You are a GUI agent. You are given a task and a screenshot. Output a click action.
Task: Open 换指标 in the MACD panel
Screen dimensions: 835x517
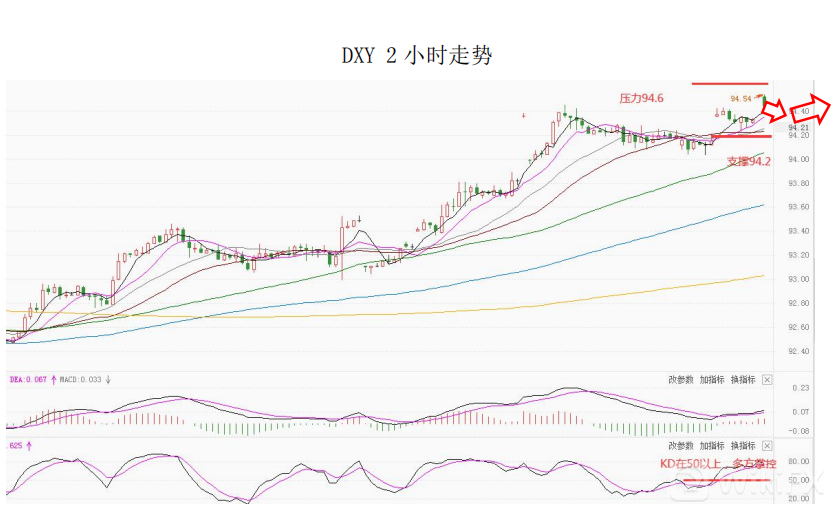tap(741, 380)
